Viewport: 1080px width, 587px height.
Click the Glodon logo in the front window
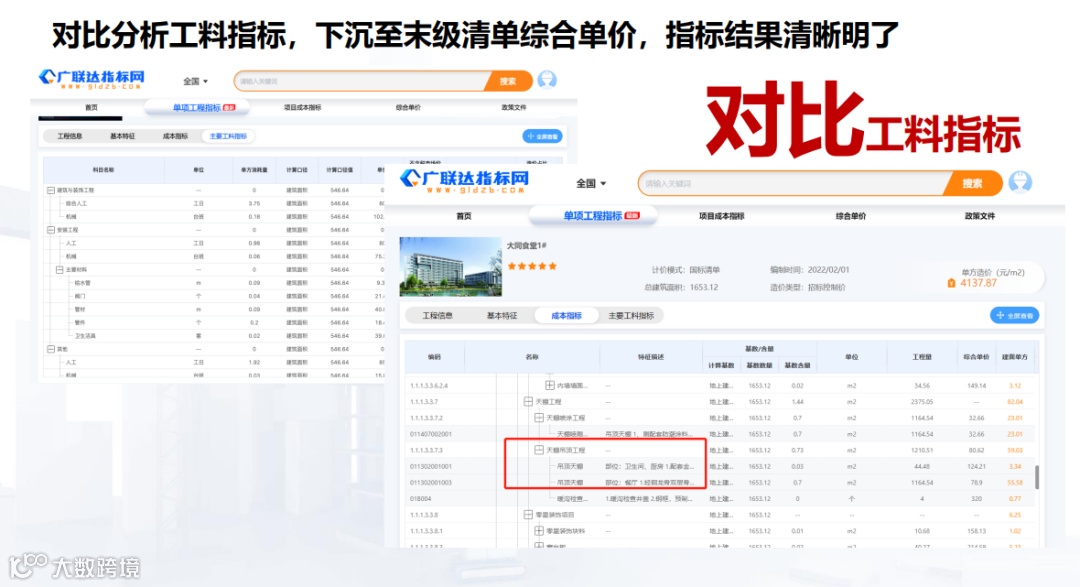coord(465,181)
